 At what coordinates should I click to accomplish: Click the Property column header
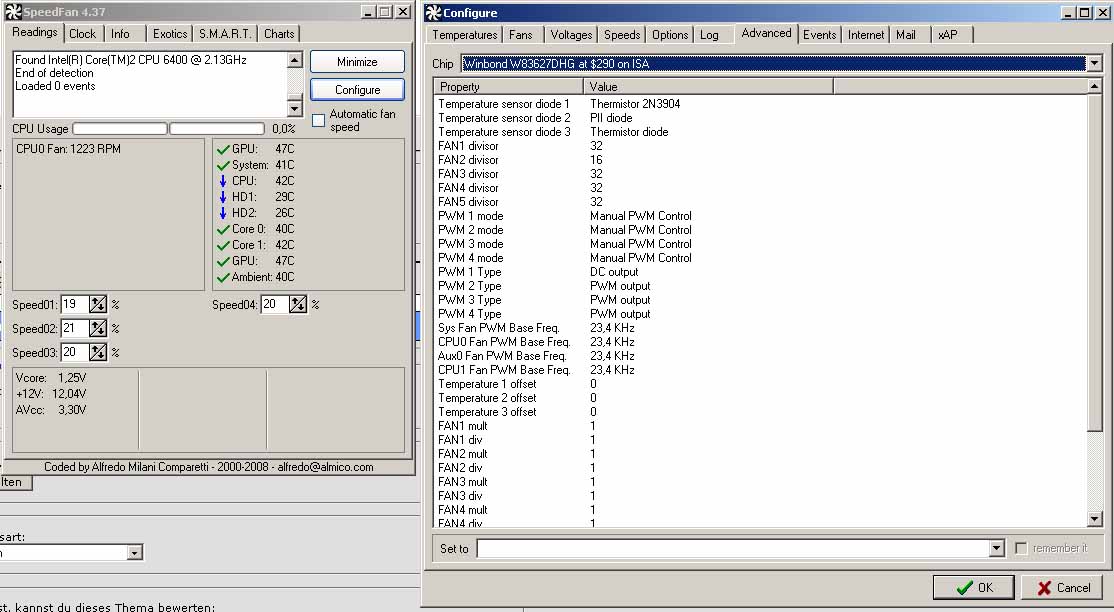pos(509,87)
